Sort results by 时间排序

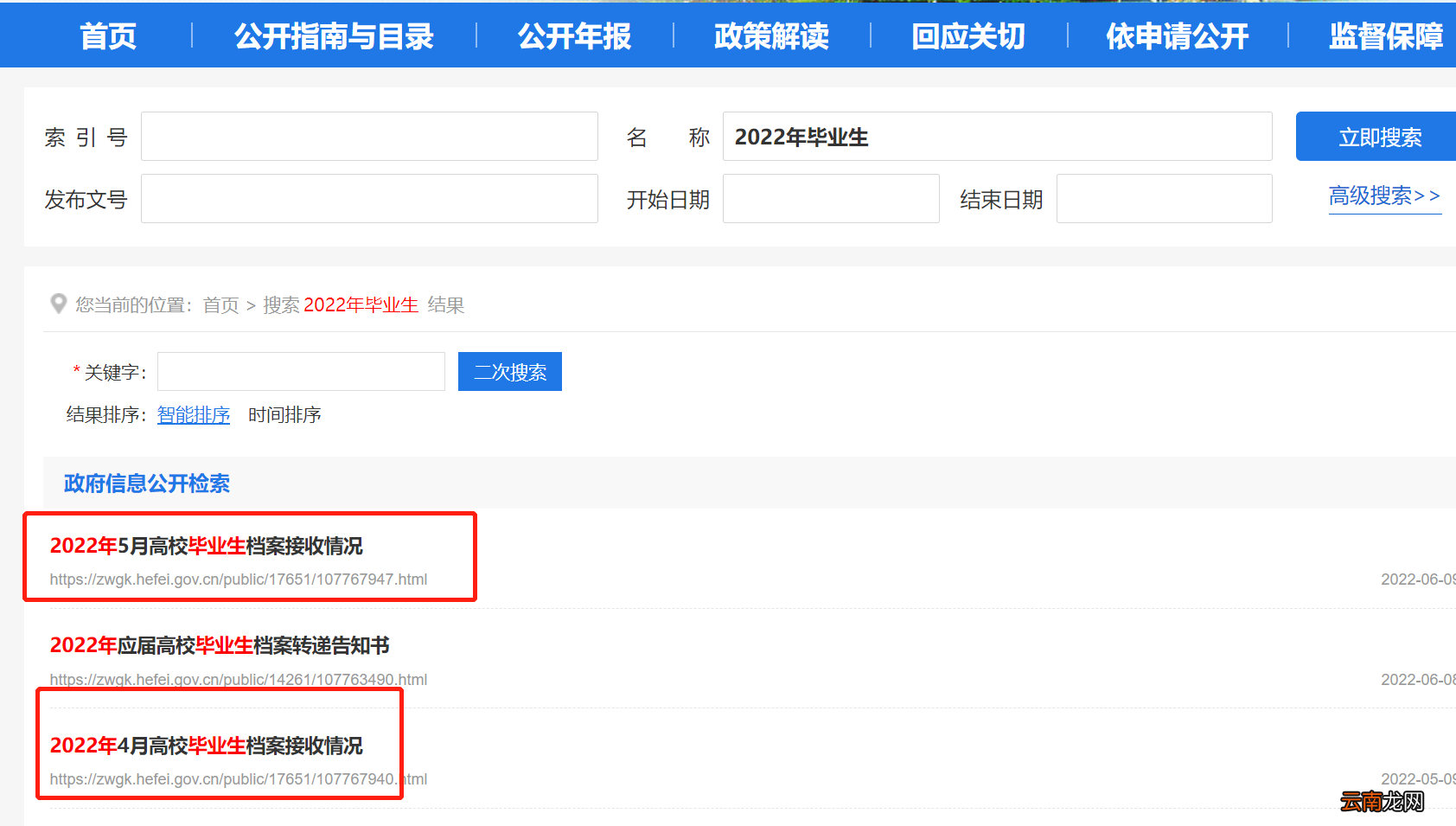(x=284, y=415)
